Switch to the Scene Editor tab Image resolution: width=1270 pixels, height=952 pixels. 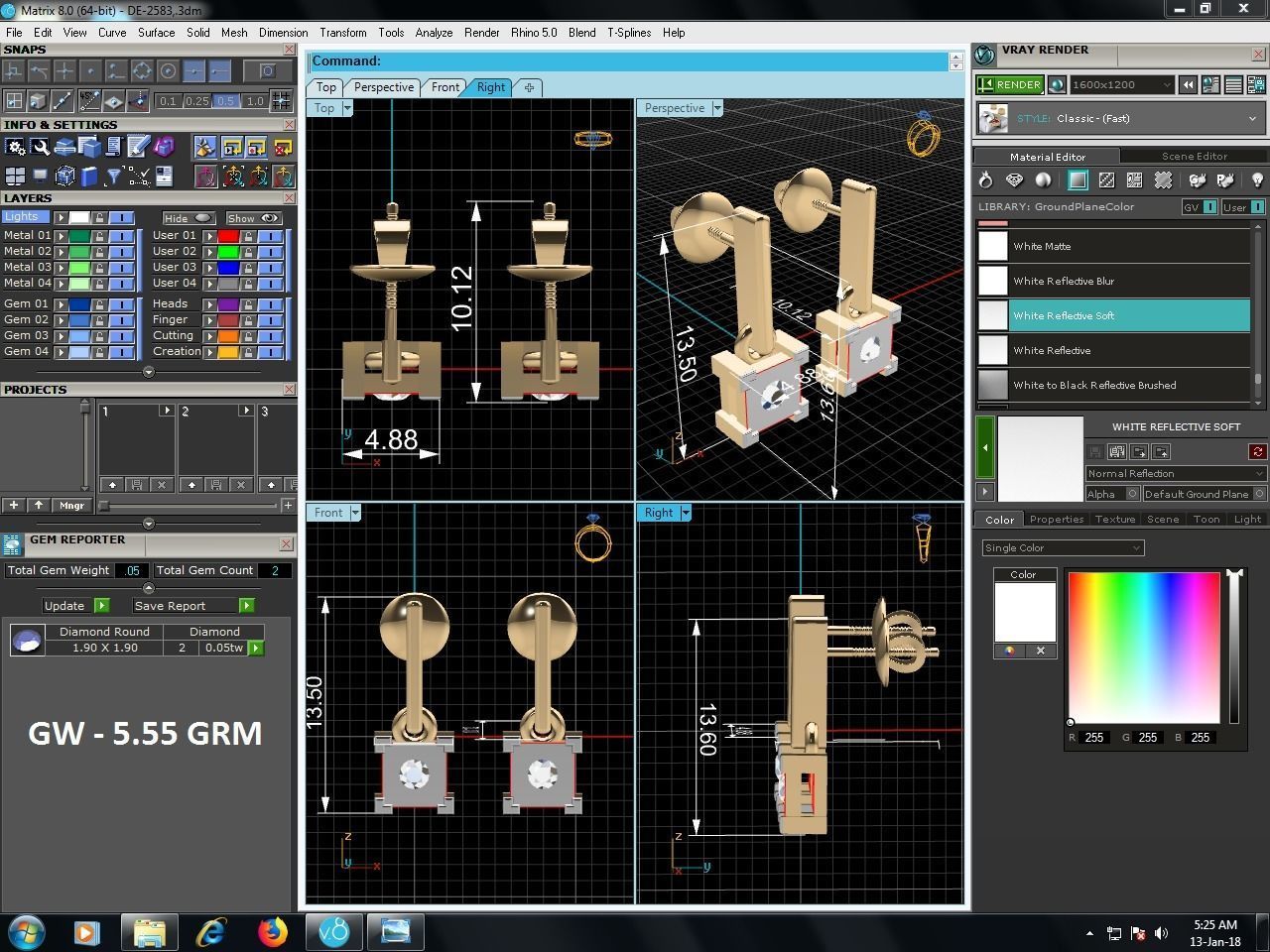[1194, 156]
